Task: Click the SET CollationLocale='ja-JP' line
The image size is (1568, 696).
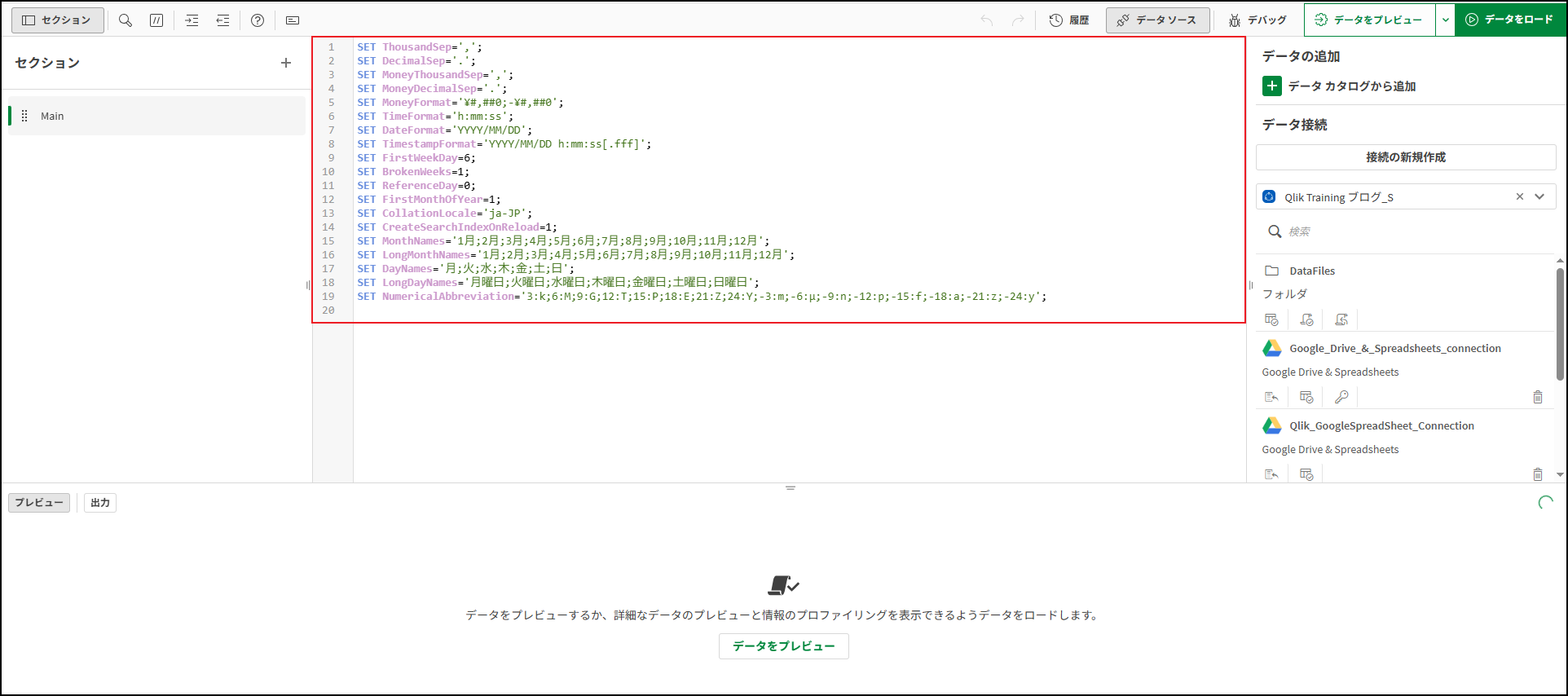Action: coord(444,214)
